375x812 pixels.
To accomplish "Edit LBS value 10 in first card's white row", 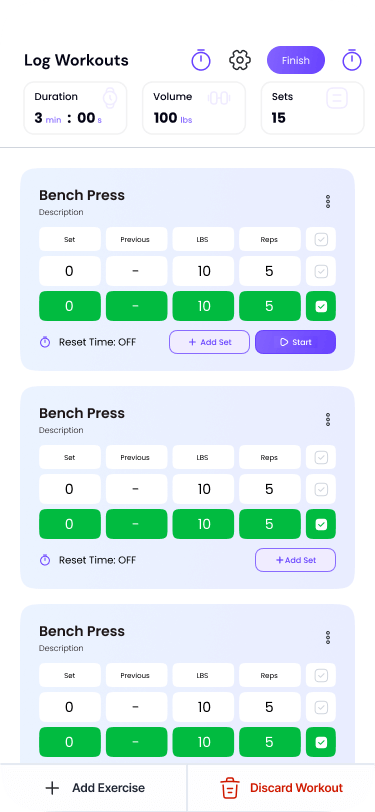I will click(x=204, y=271).
